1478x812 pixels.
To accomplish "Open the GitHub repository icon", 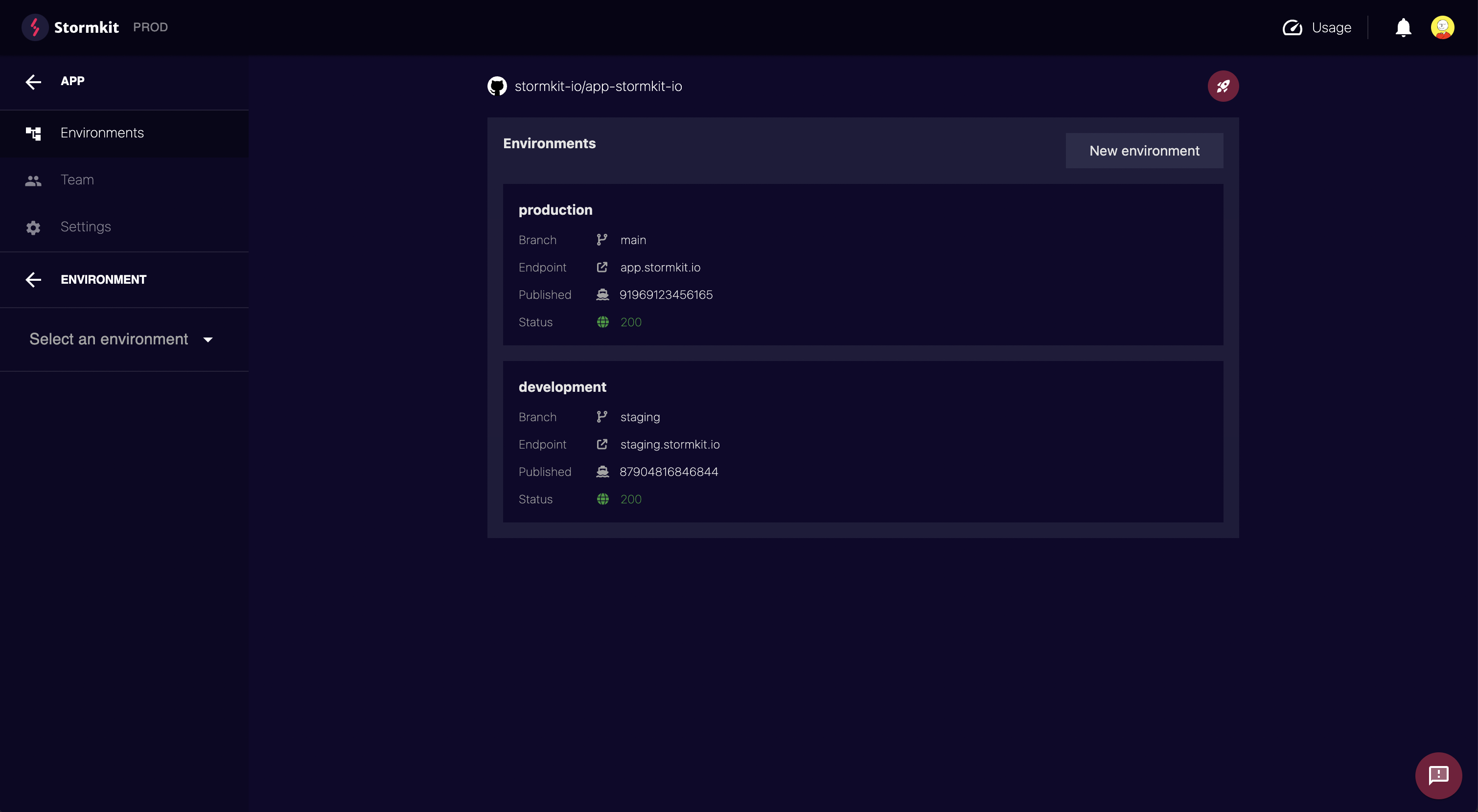I will pos(497,86).
